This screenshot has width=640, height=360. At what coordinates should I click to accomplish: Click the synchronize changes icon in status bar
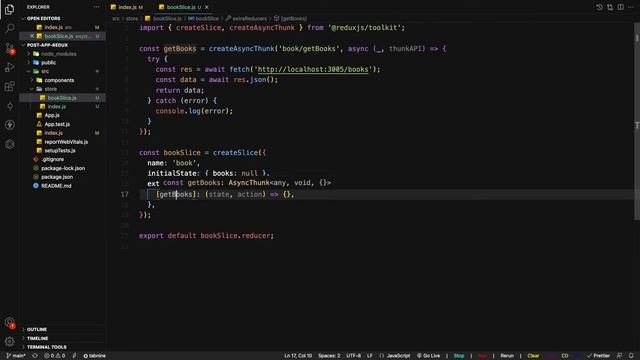tap(35, 356)
